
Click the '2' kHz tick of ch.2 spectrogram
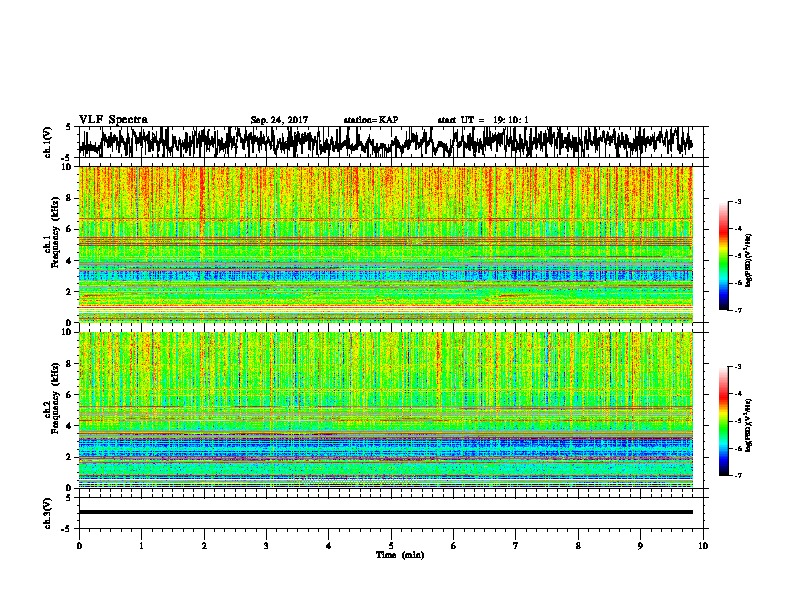[70, 457]
